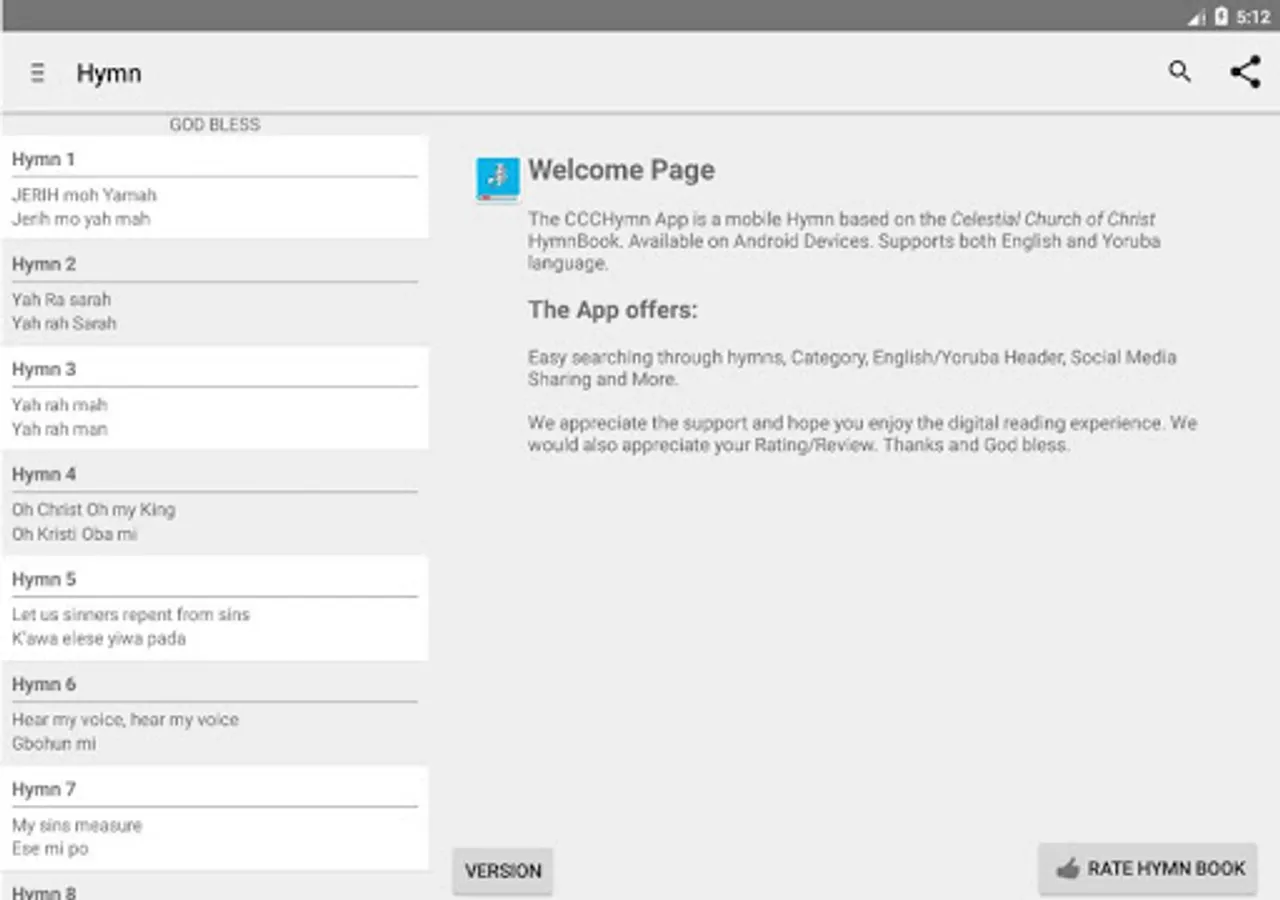The width and height of the screenshot is (1280, 900).
Task: Click the VERSION button
Action: coord(503,871)
